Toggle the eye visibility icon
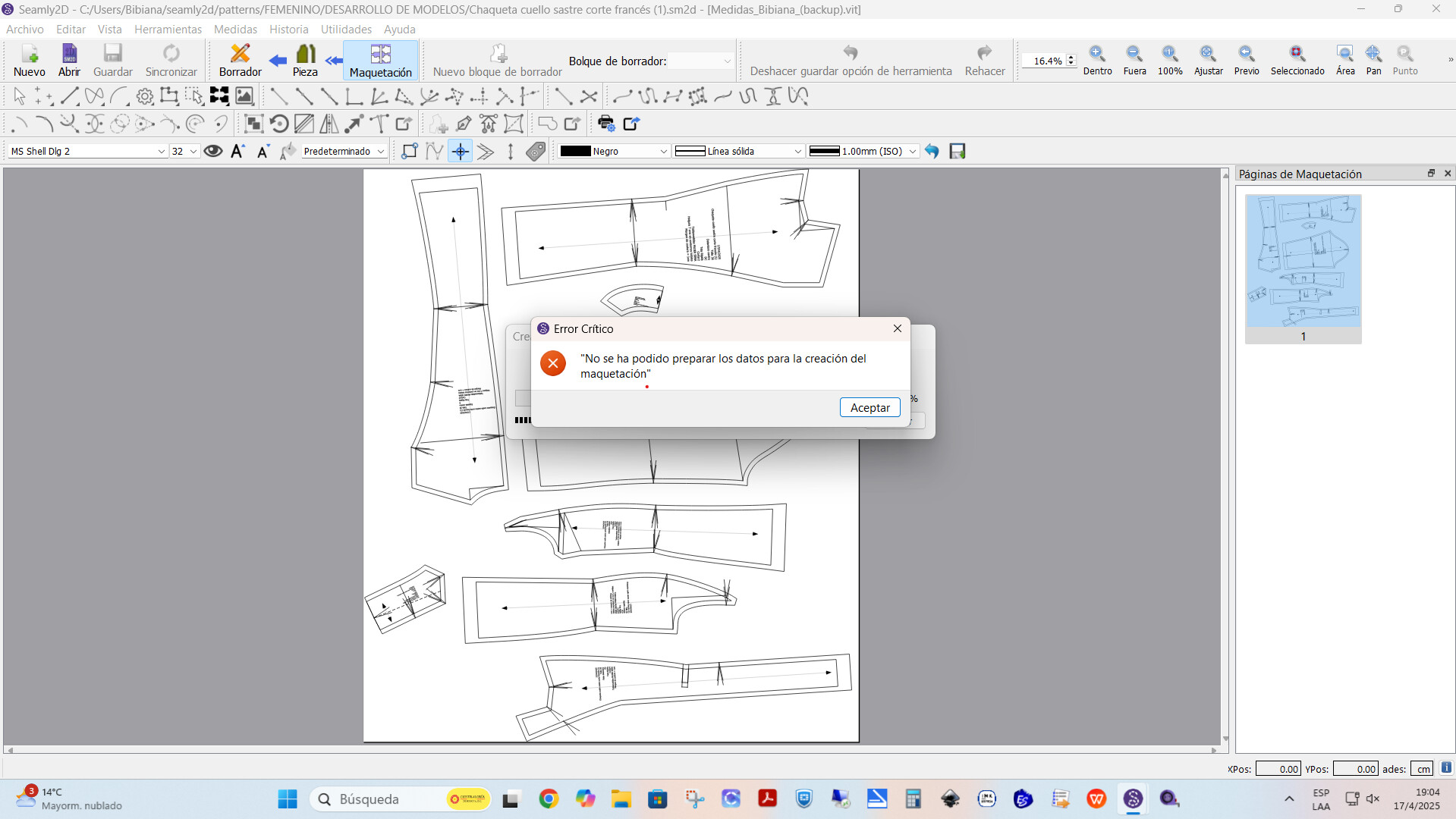The image size is (1456, 819). coord(213,151)
